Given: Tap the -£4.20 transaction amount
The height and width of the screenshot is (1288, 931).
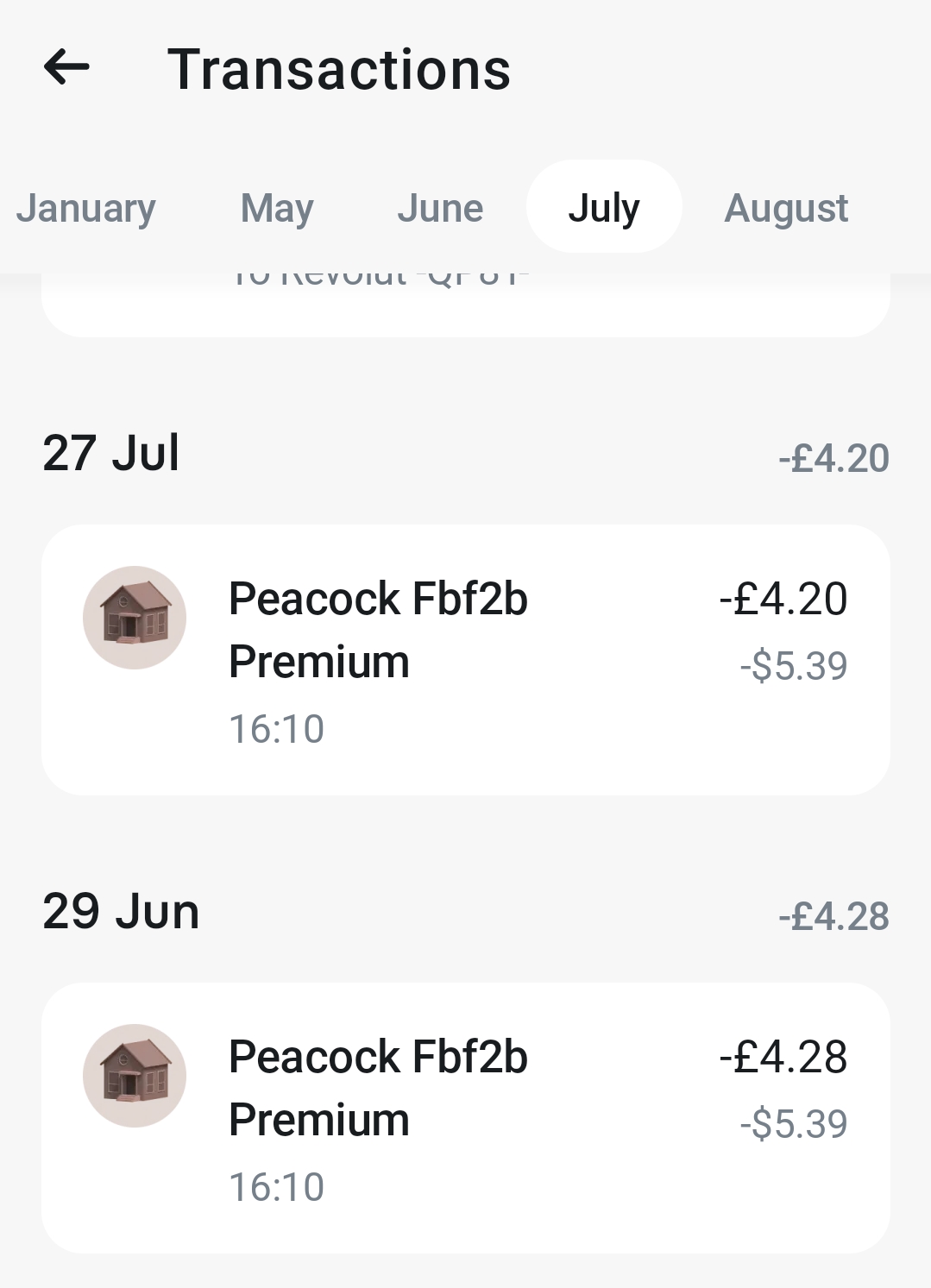Looking at the screenshot, I should (783, 599).
